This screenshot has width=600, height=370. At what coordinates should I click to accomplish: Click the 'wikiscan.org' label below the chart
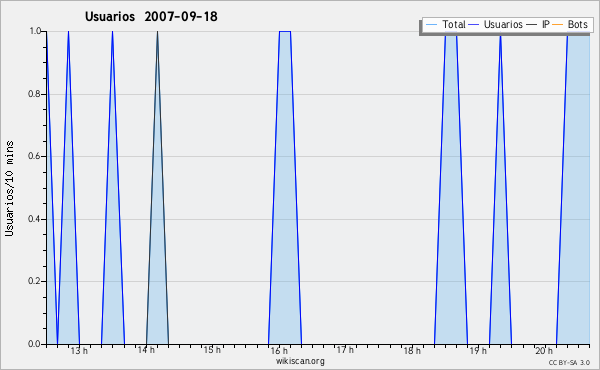pyautogui.click(x=300, y=361)
